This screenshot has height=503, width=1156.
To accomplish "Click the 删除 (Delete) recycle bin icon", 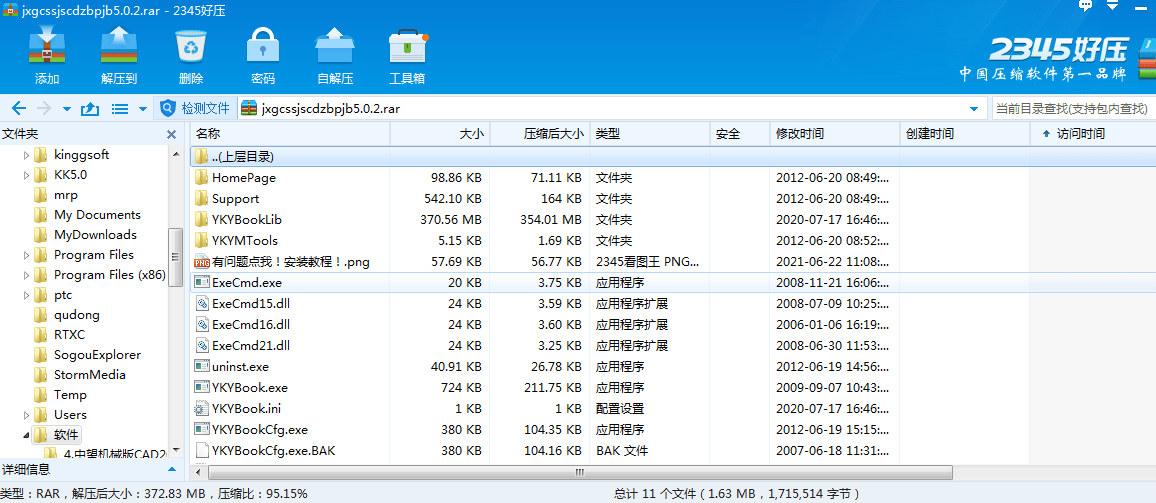I will point(192,46).
